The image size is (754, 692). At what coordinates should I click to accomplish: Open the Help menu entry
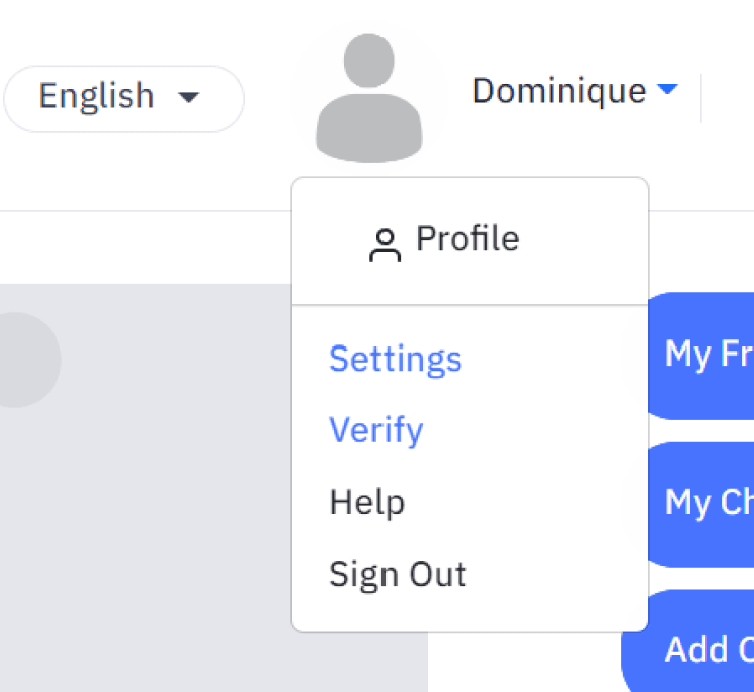coord(367,502)
